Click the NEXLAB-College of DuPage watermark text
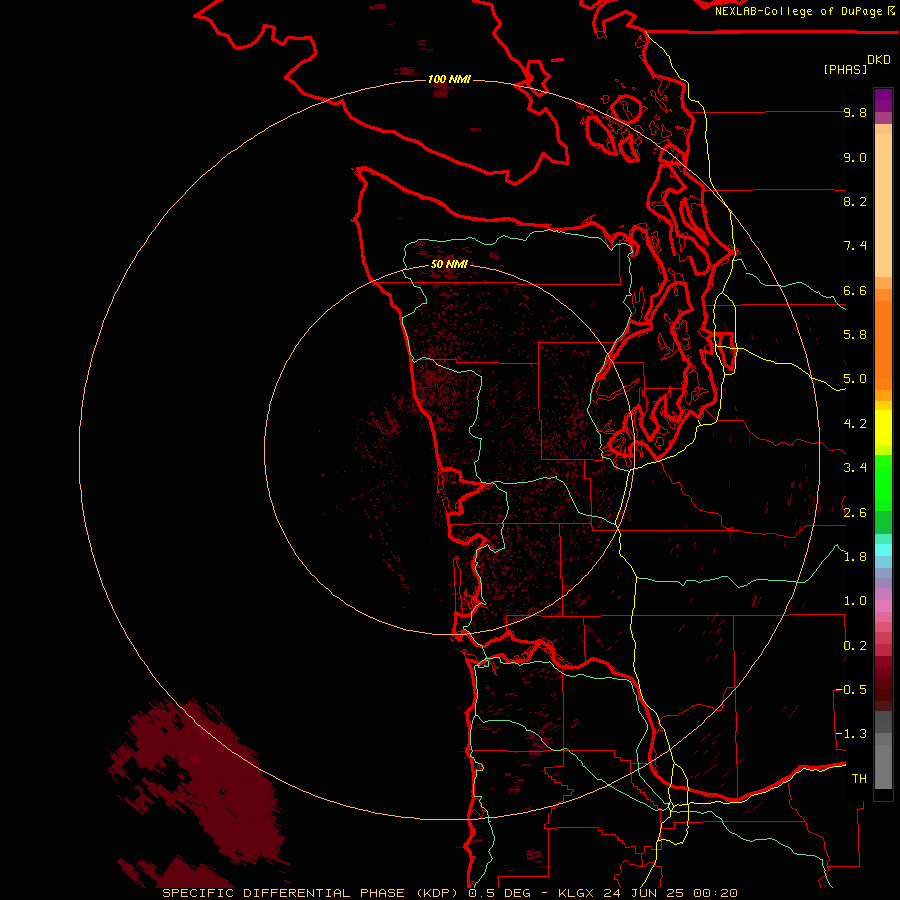900x900 pixels. [799, 11]
